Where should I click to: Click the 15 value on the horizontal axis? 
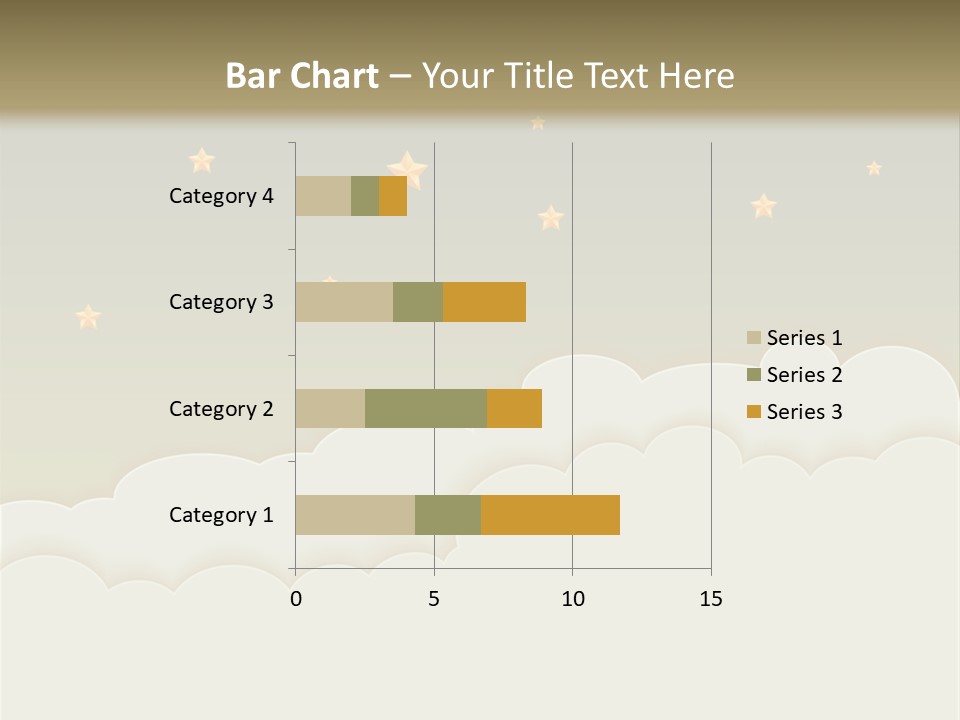[x=711, y=599]
